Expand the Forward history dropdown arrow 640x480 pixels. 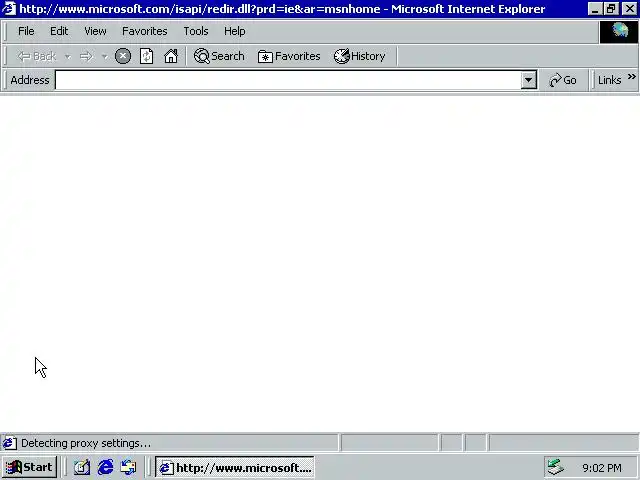point(104,56)
